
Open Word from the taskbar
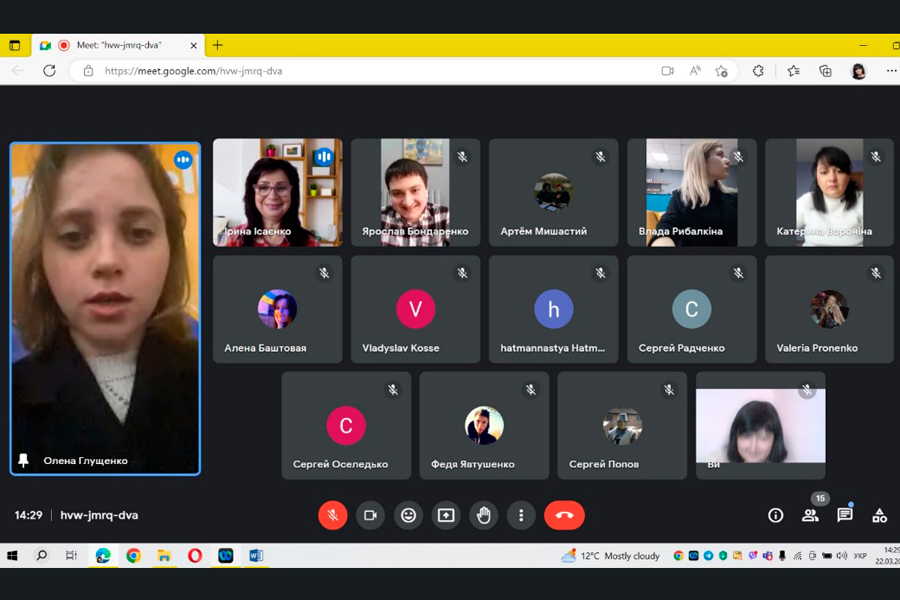pos(256,555)
